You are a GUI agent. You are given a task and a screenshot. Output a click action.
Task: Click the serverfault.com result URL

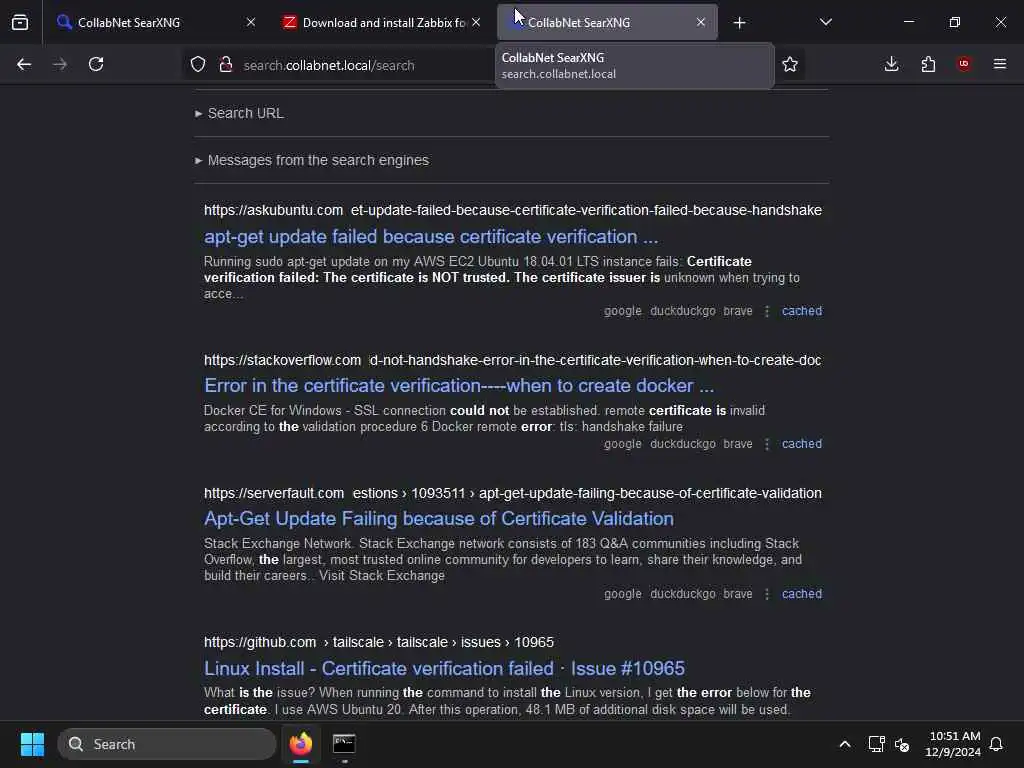(513, 493)
